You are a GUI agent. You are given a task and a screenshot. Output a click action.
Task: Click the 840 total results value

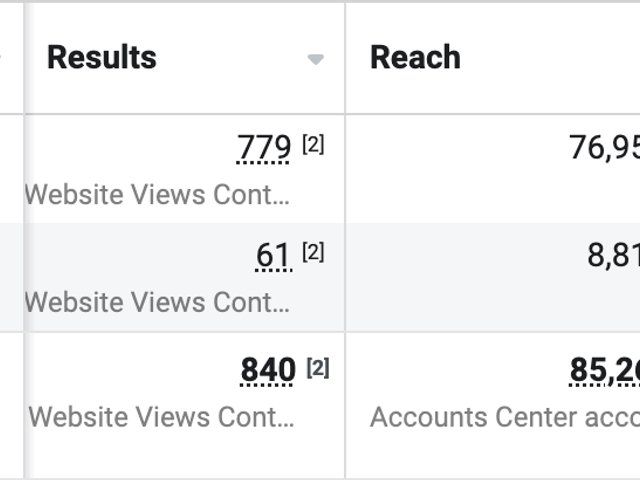pyautogui.click(x=268, y=371)
